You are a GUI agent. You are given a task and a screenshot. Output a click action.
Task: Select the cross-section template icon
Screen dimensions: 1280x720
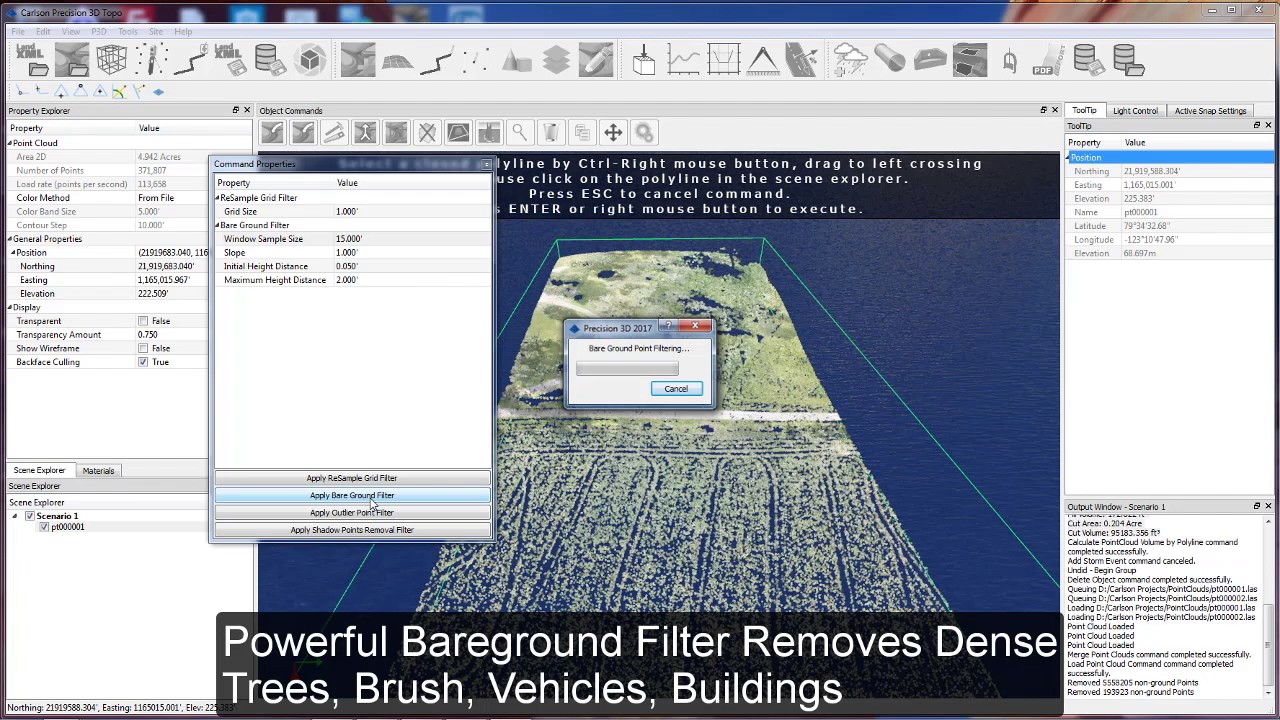pyautogui.click(x=723, y=60)
